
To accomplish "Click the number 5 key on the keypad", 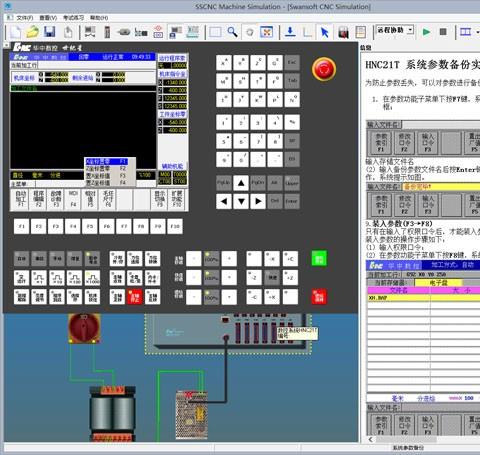I will (224, 141).
